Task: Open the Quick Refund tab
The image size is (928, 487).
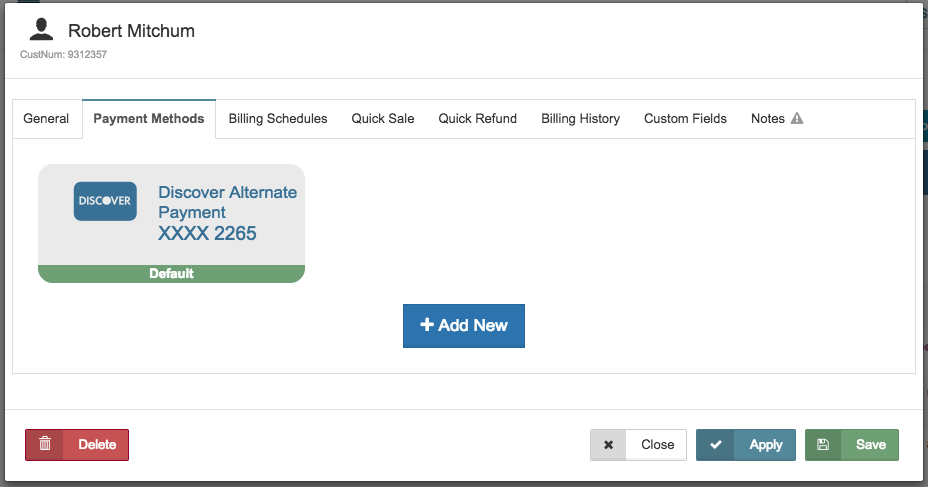Action: pos(478,118)
